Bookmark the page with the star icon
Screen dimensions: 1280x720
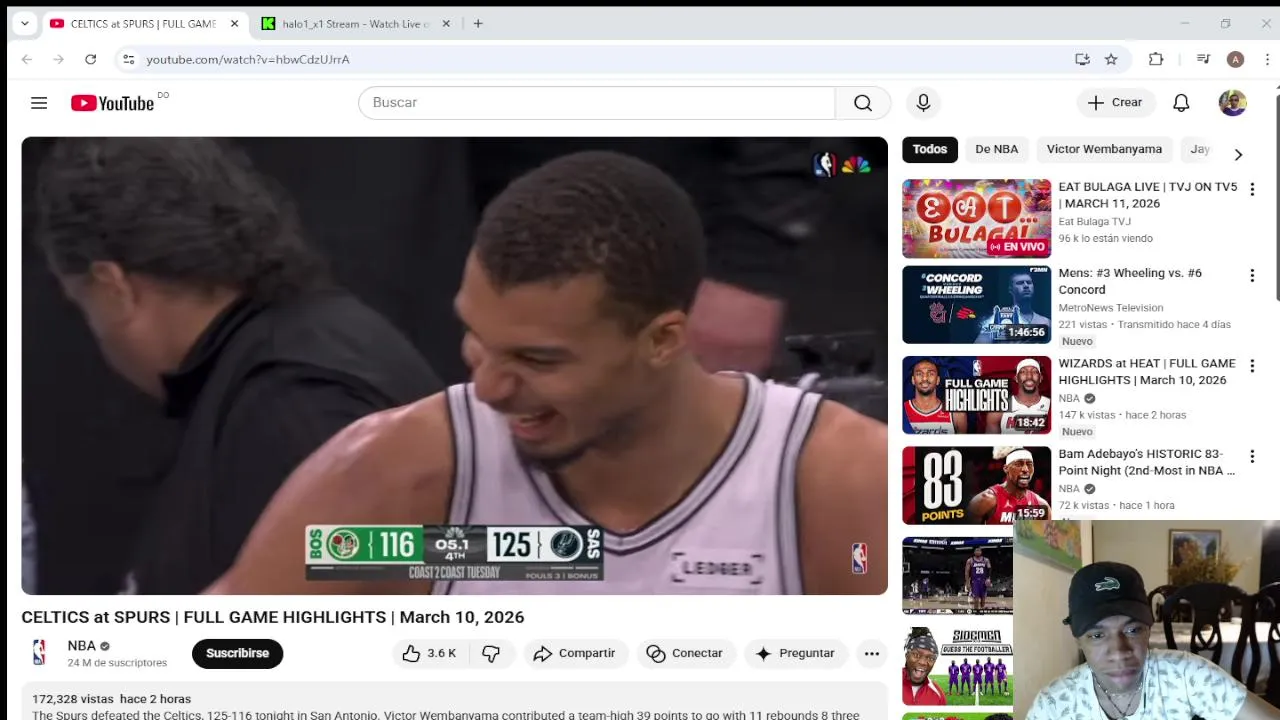1111,59
